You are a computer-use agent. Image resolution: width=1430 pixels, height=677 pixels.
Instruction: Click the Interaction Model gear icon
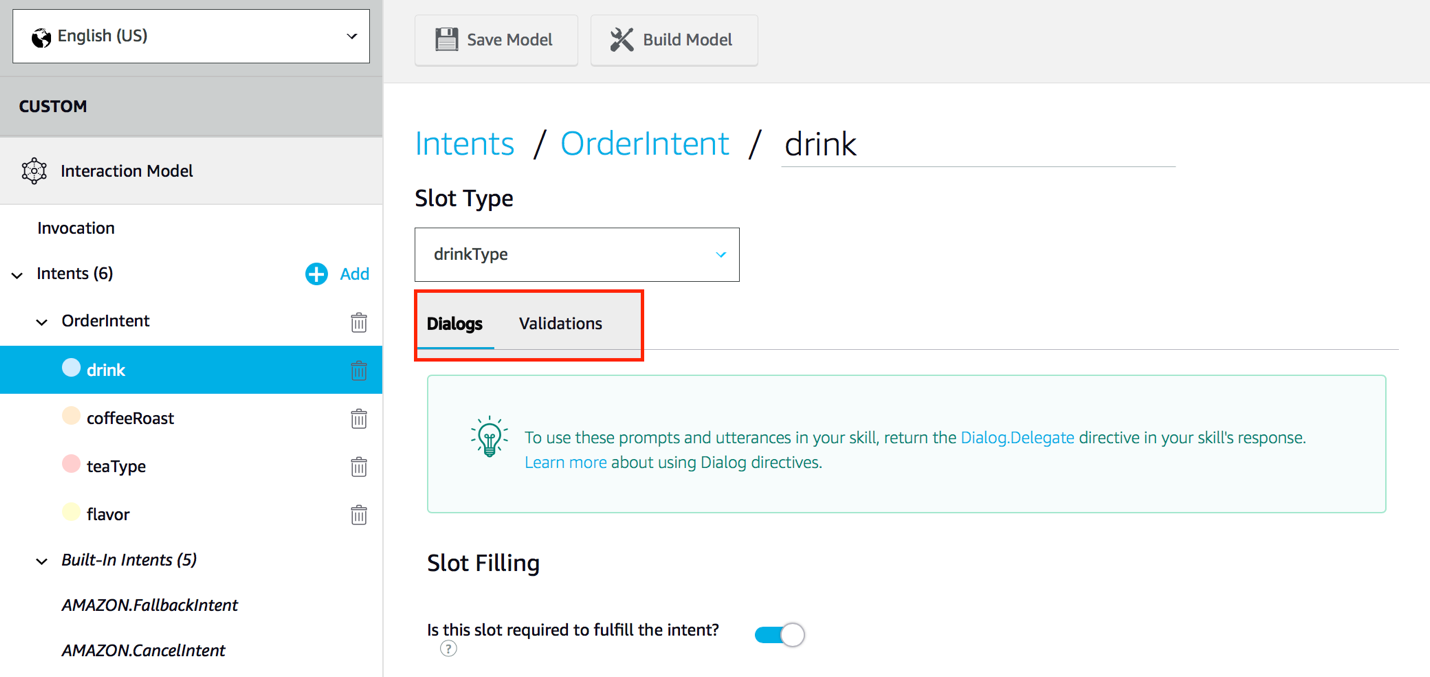tap(34, 171)
